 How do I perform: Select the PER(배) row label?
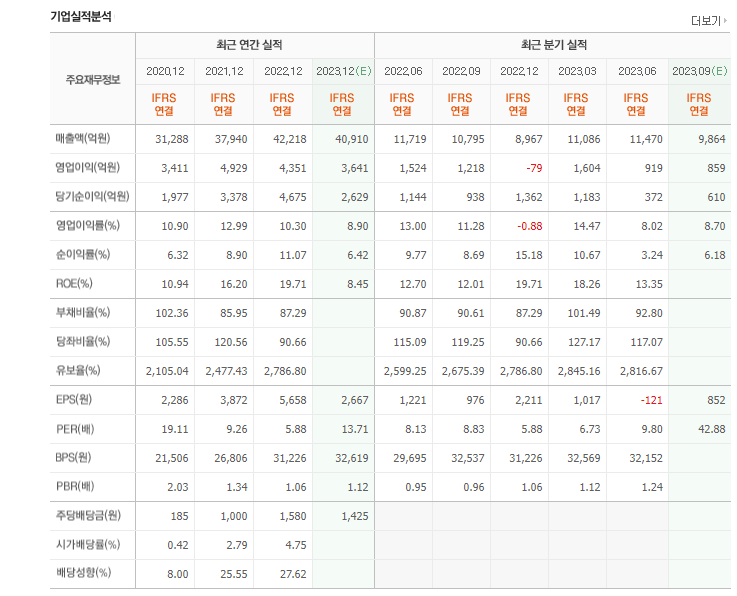75,429
